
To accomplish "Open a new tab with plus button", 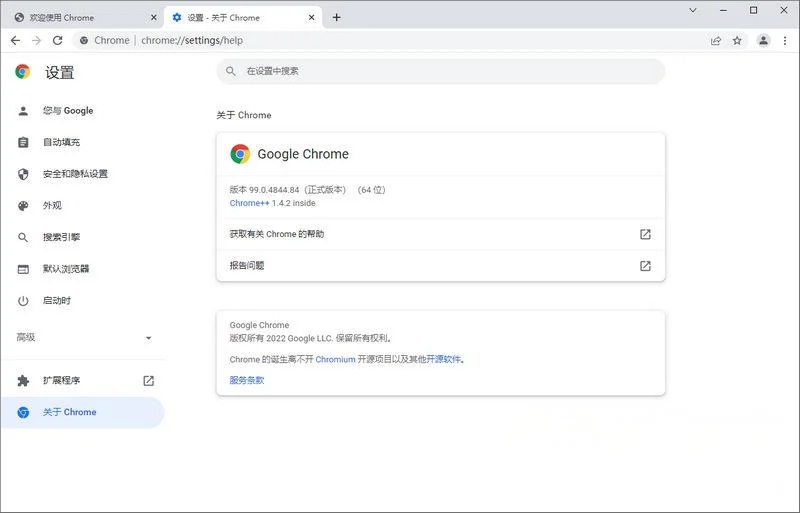I will (337, 17).
